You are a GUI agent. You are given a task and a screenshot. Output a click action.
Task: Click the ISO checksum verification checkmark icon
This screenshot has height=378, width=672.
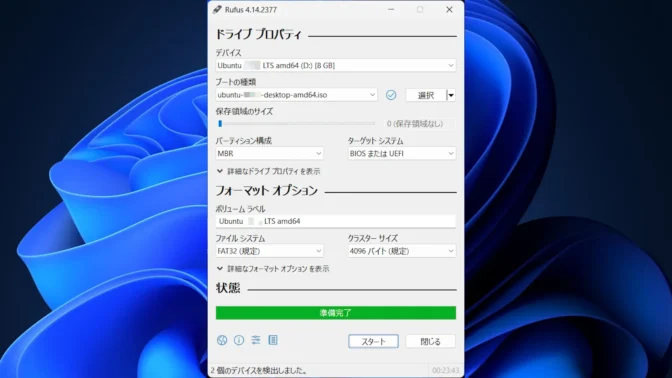click(391, 95)
